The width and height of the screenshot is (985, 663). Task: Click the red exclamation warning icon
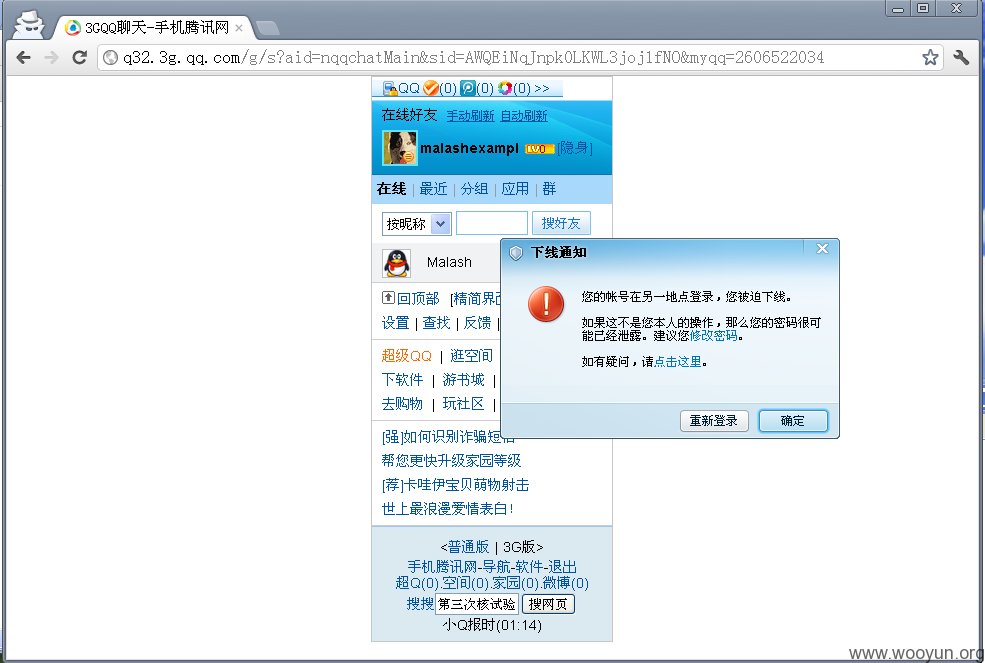(546, 304)
